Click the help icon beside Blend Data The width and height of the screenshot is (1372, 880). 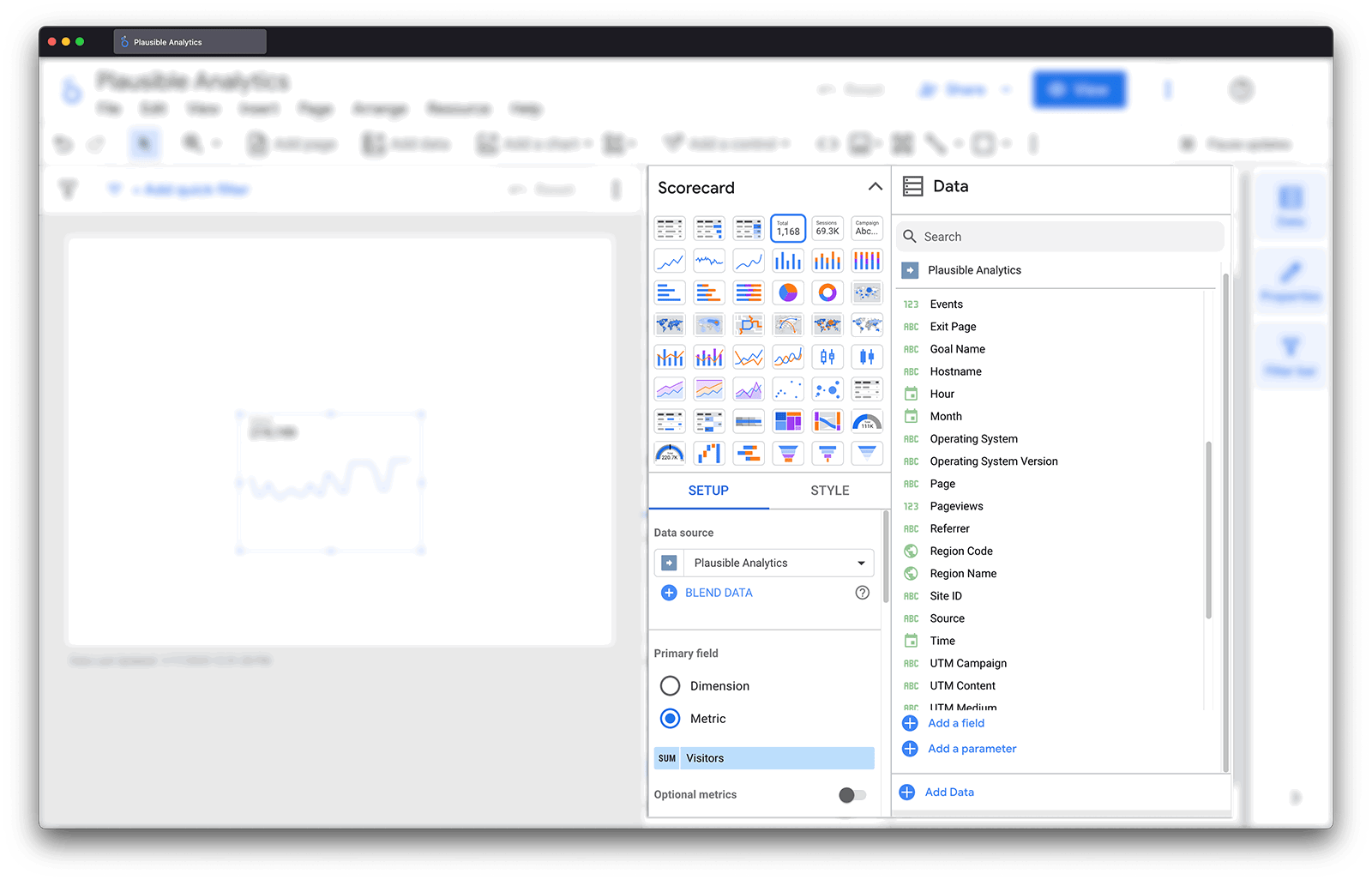[x=862, y=593]
